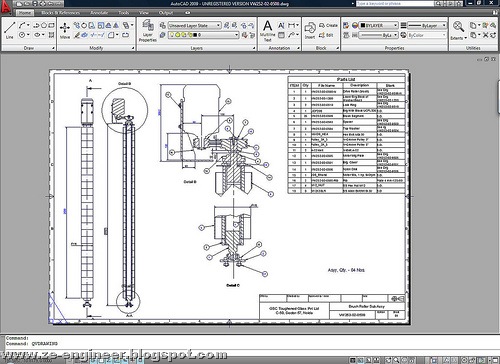Open the AutoCAD application menu logo
Image resolution: width=500 pixels, height=364 pixels.
coord(6,6)
